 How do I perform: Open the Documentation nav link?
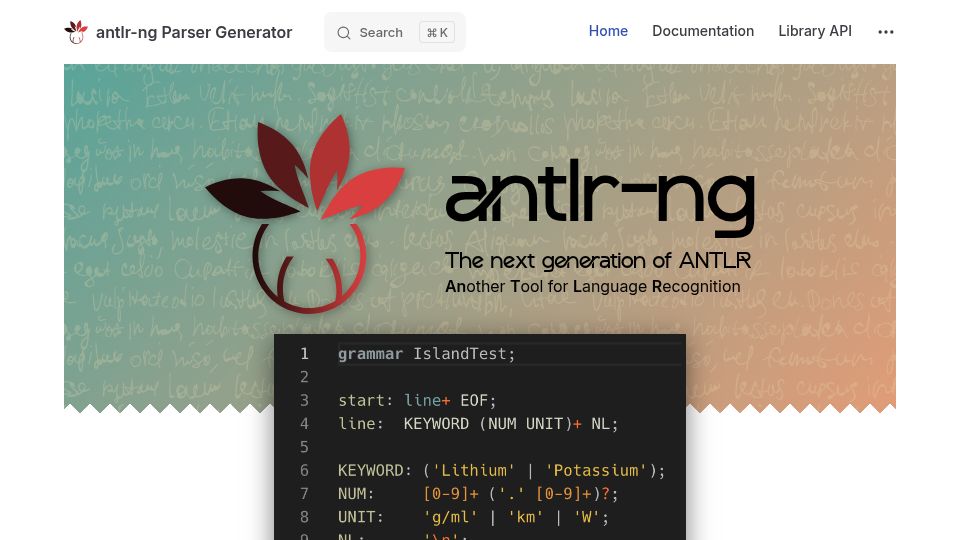pyautogui.click(x=703, y=31)
